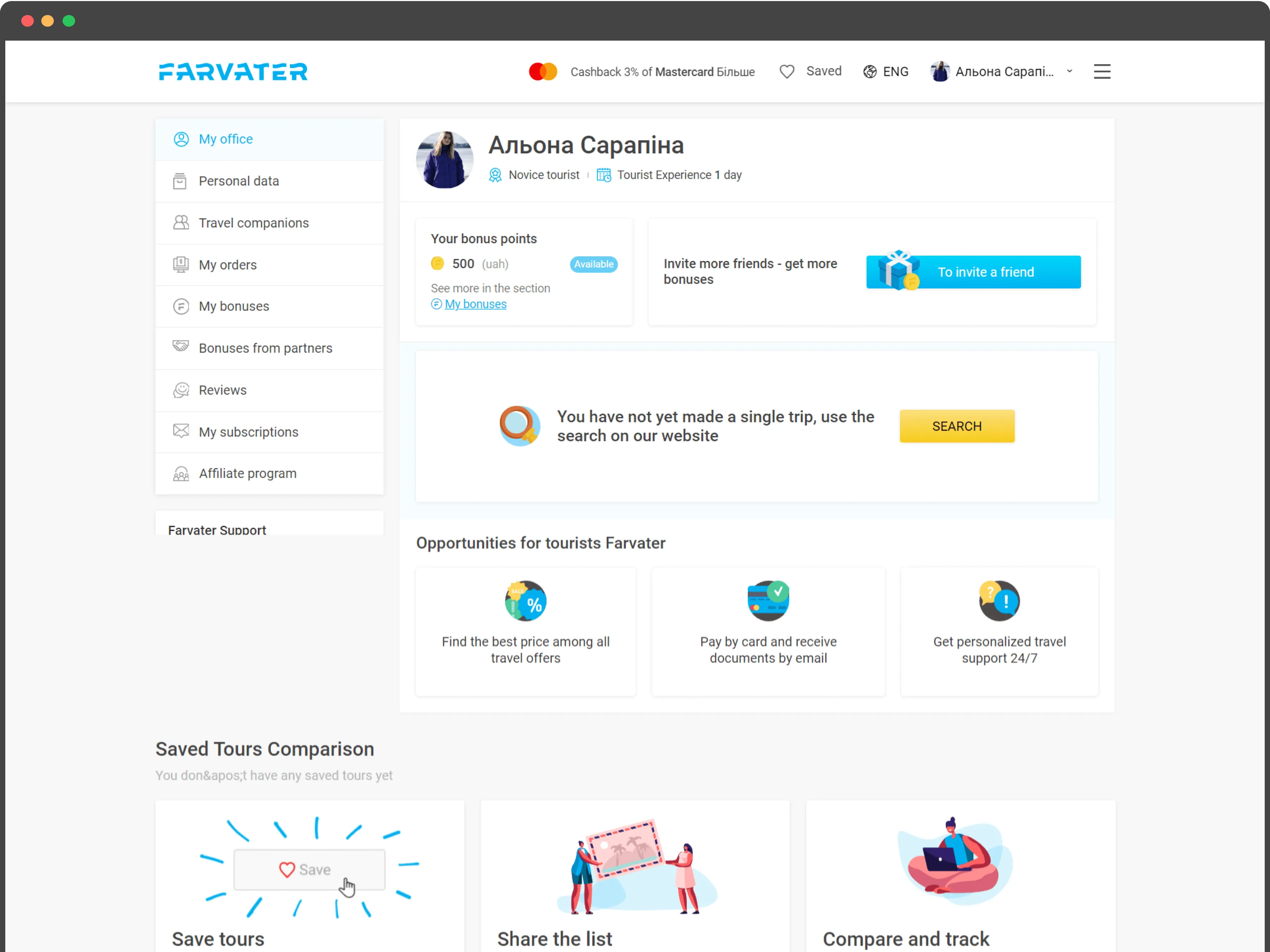The image size is (1270, 952).
Task: Expand the Farvater Support panel
Action: click(217, 529)
